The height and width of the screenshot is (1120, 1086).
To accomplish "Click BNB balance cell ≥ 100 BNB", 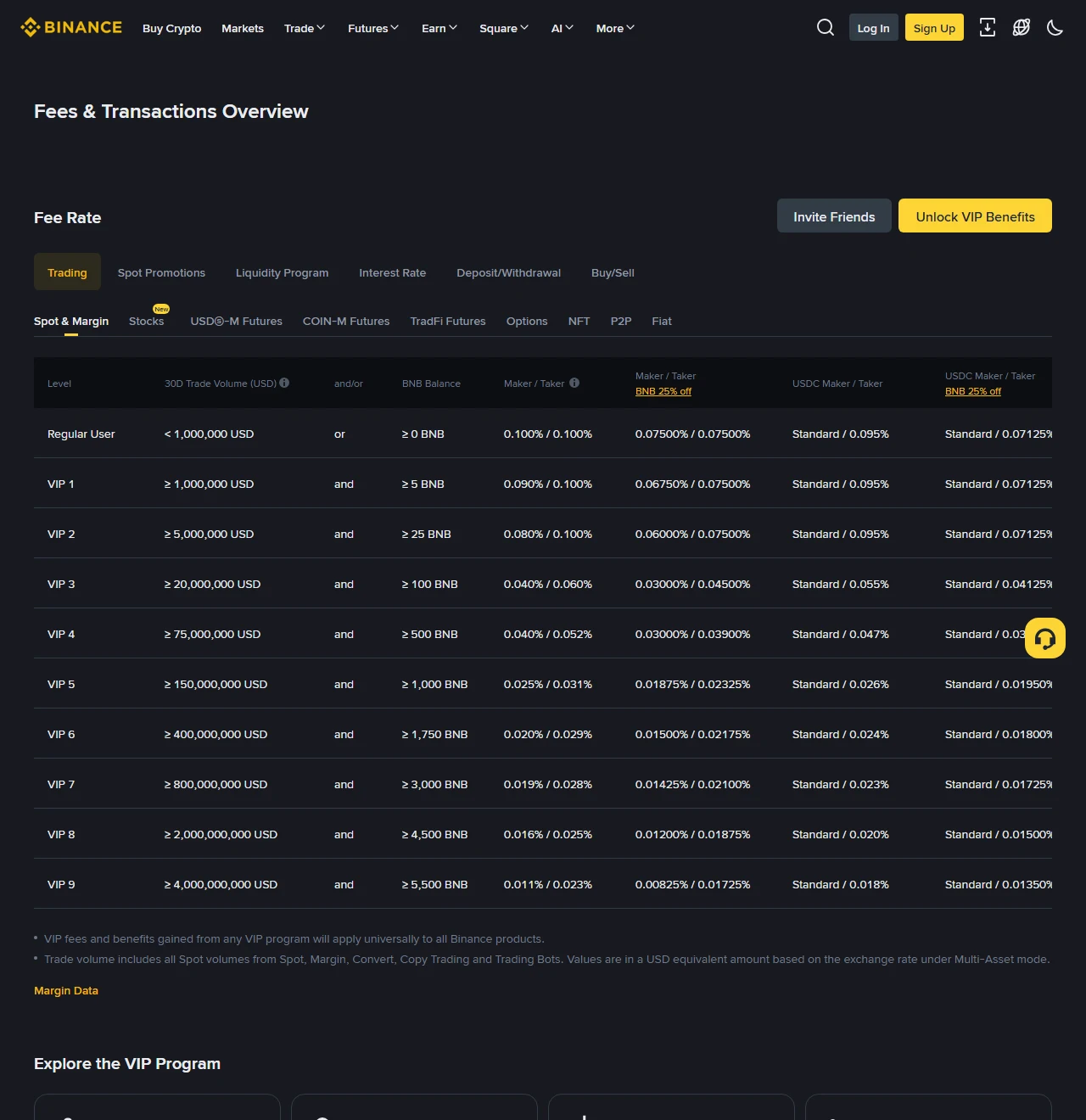I will (x=430, y=584).
